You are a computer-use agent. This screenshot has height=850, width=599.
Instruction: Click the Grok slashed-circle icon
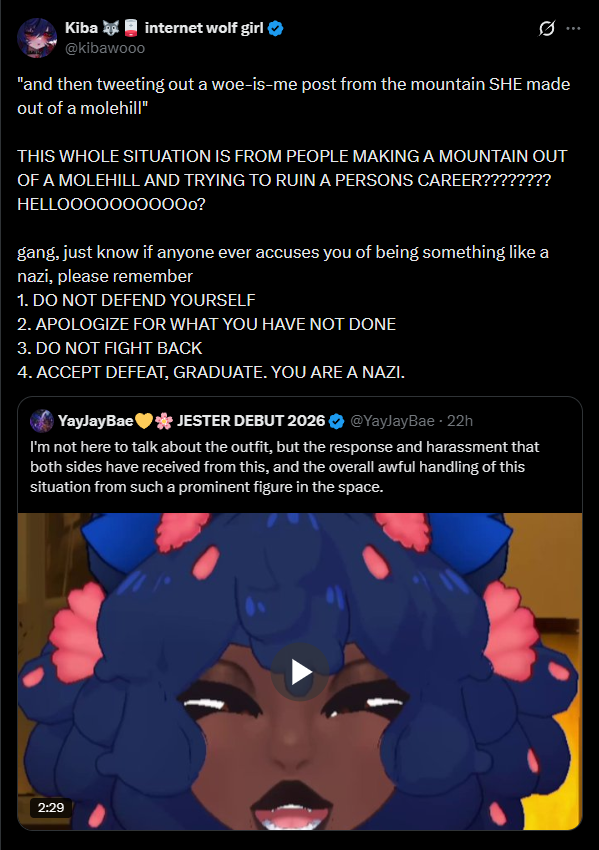(x=546, y=28)
